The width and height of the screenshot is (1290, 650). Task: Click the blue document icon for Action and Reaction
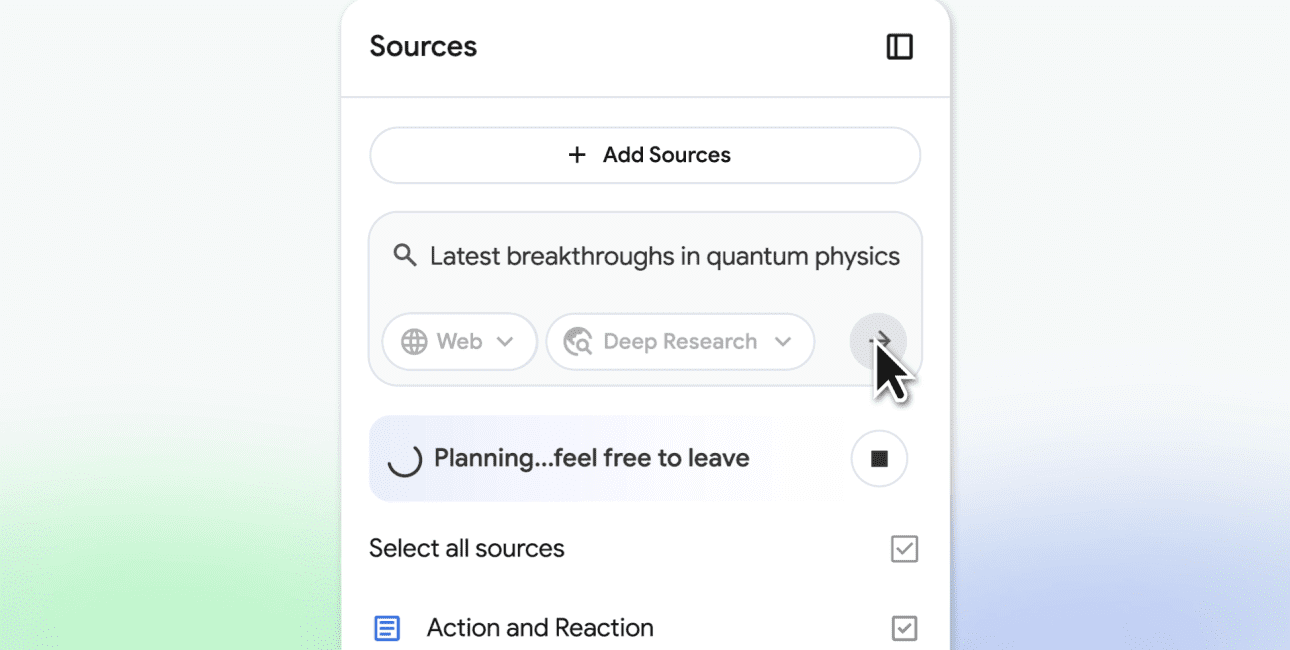click(387, 628)
